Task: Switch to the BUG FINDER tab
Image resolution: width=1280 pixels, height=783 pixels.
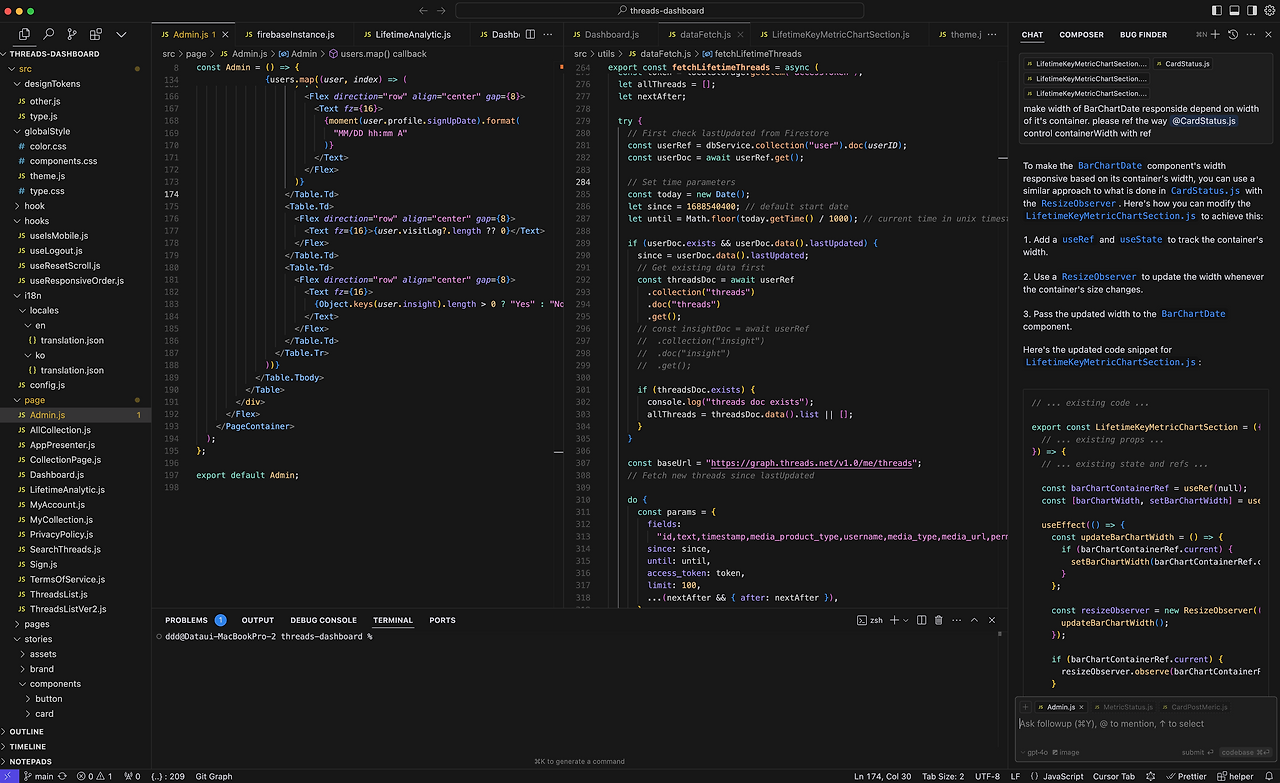Action: click(x=1143, y=35)
